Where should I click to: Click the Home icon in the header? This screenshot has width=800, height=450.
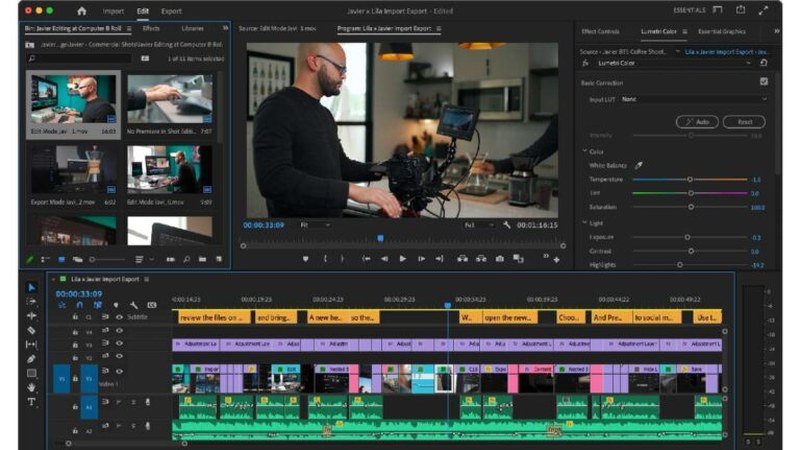click(x=82, y=11)
